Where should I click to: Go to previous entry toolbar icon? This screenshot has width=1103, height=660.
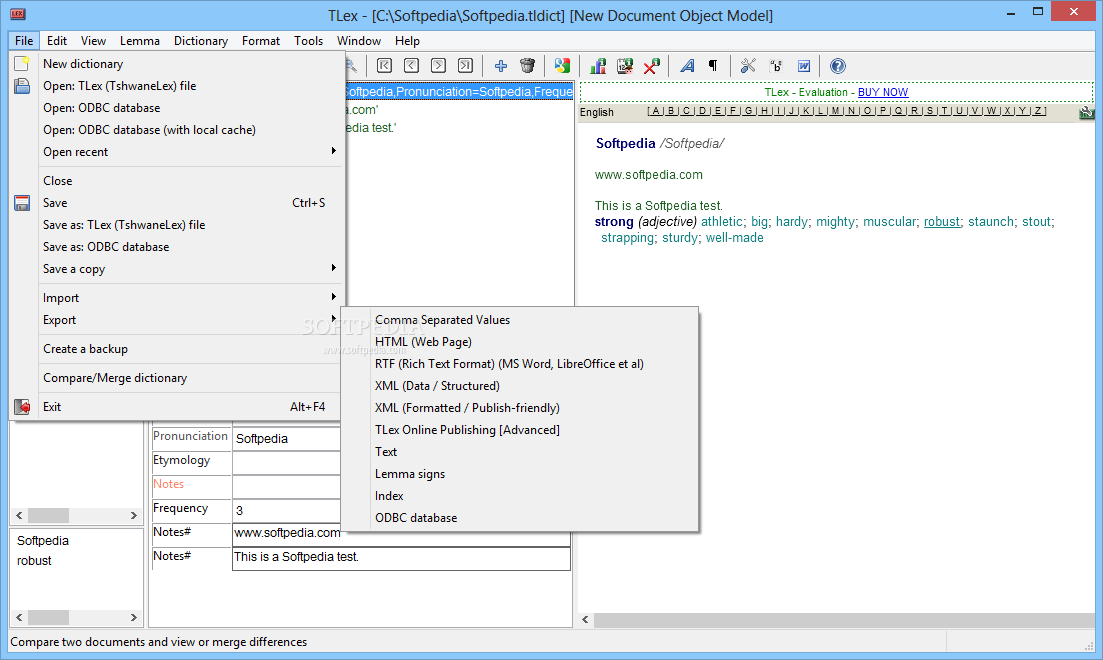click(412, 66)
